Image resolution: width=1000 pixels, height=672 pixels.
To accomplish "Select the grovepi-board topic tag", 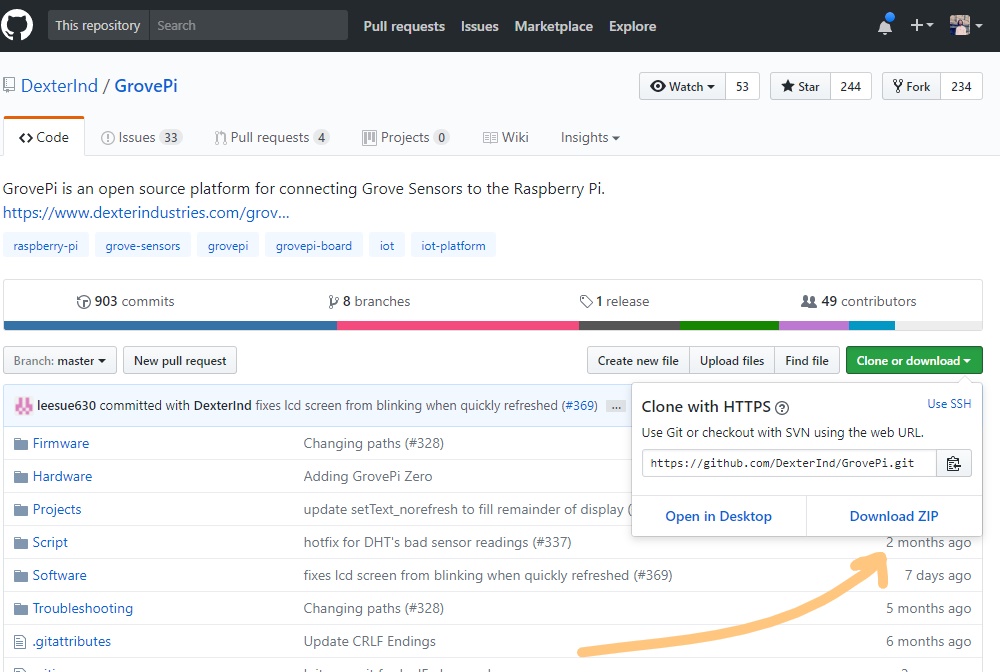I will pos(314,245).
